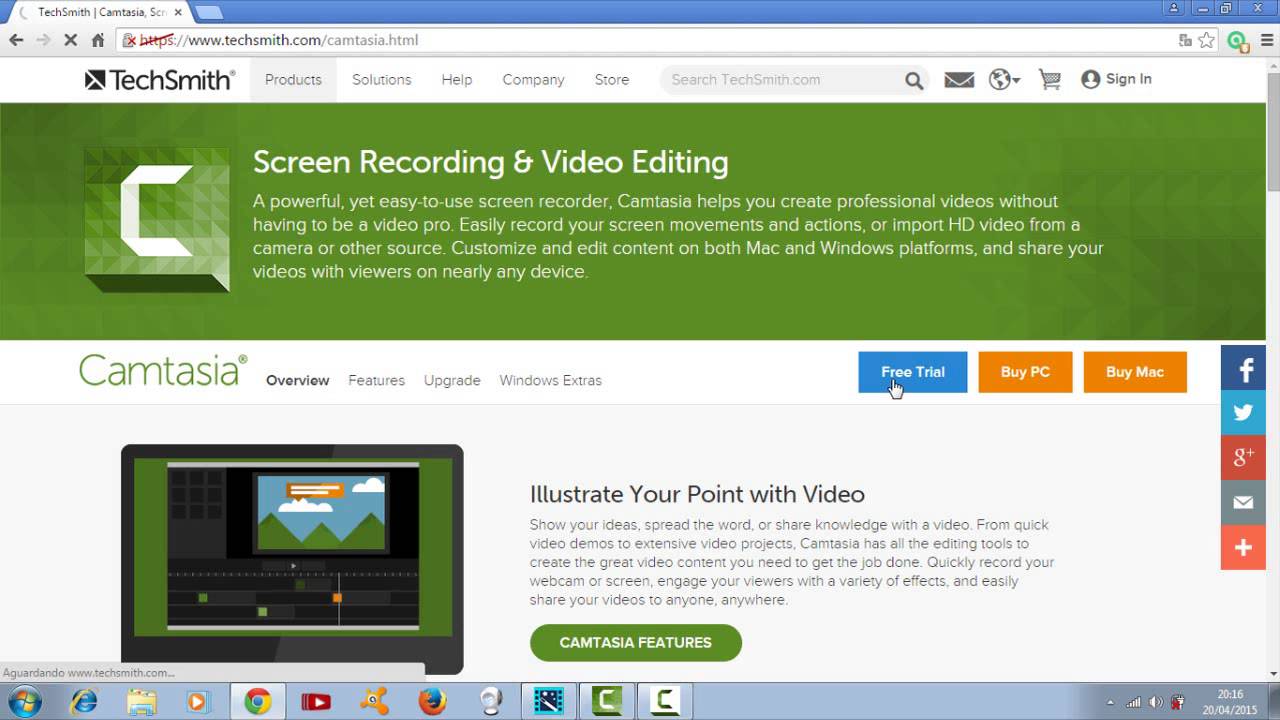The width and height of the screenshot is (1280, 720).
Task: Click the TechSmith logo
Action: (x=160, y=80)
